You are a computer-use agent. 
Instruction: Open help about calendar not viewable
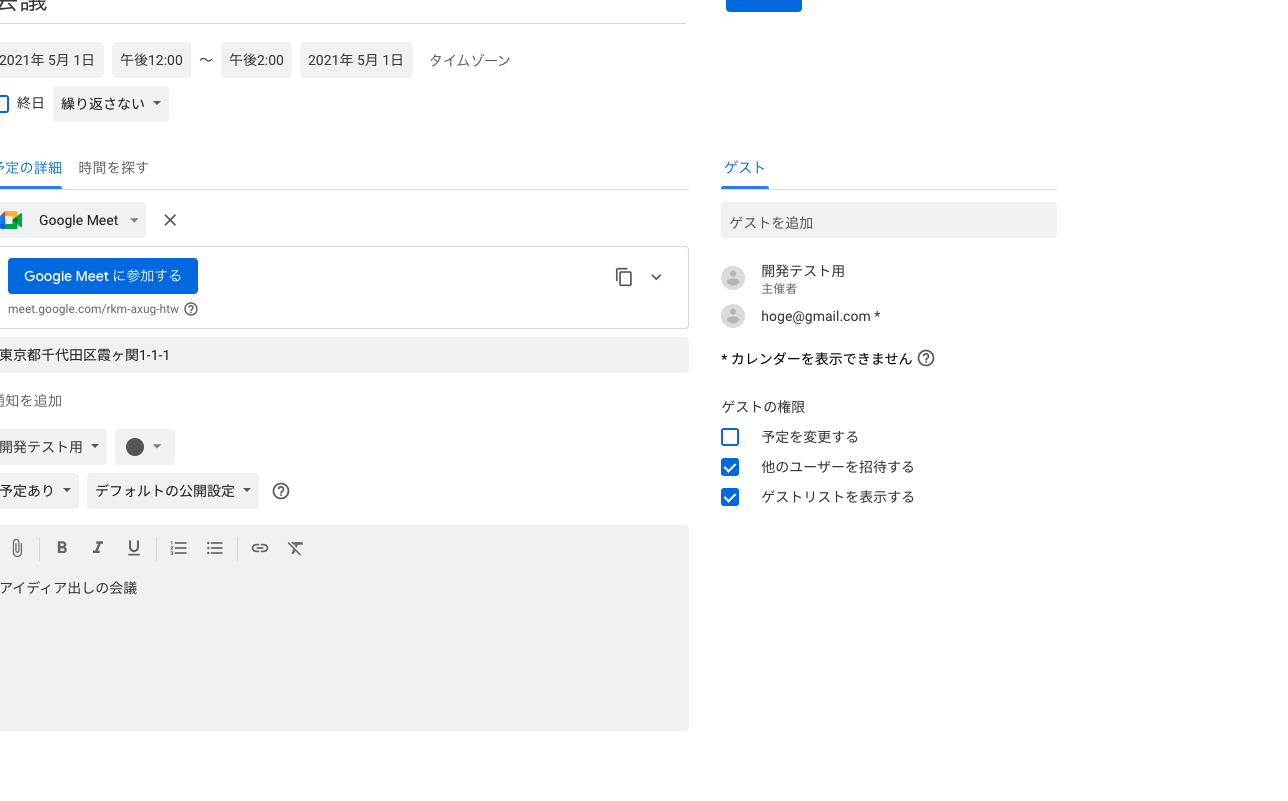coord(926,358)
